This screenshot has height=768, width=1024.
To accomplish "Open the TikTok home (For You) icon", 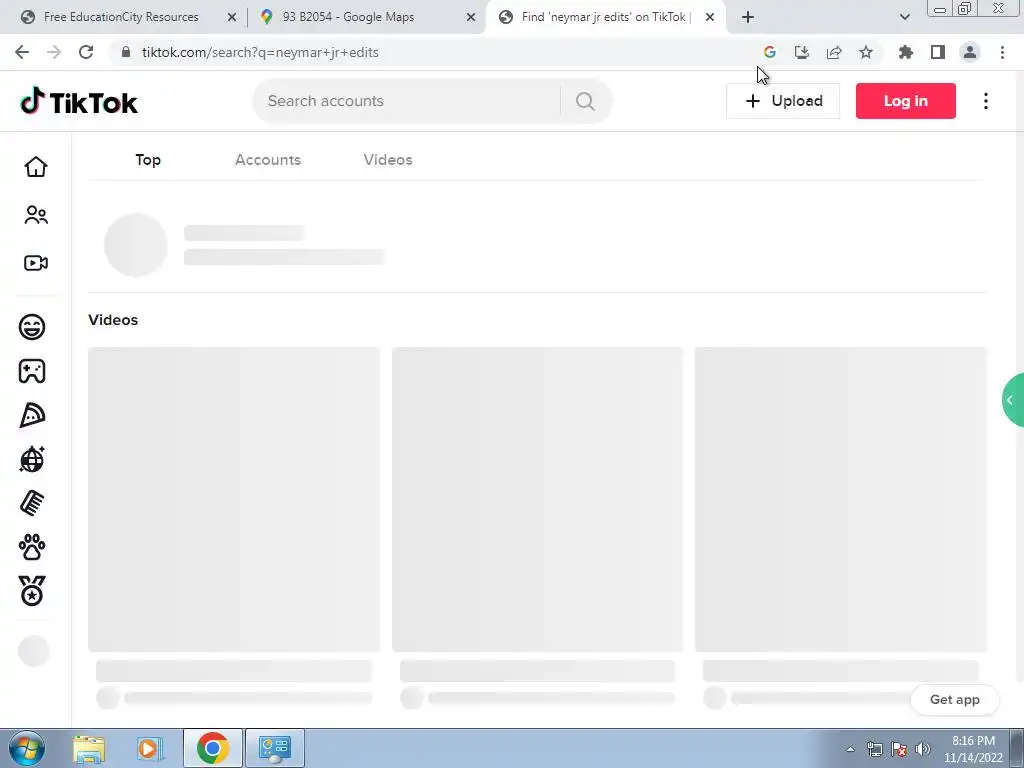I will point(36,167).
